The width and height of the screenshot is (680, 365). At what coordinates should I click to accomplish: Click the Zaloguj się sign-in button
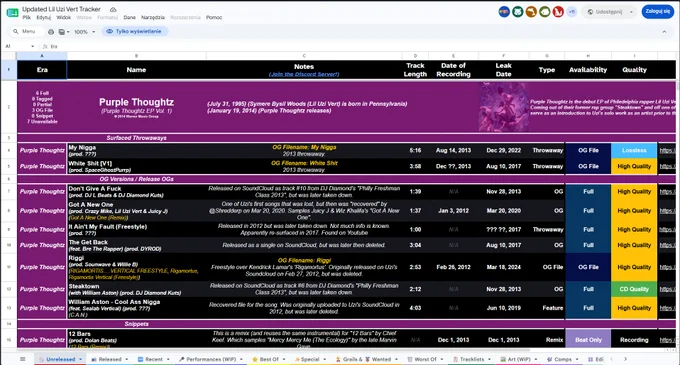pyautogui.click(x=657, y=12)
